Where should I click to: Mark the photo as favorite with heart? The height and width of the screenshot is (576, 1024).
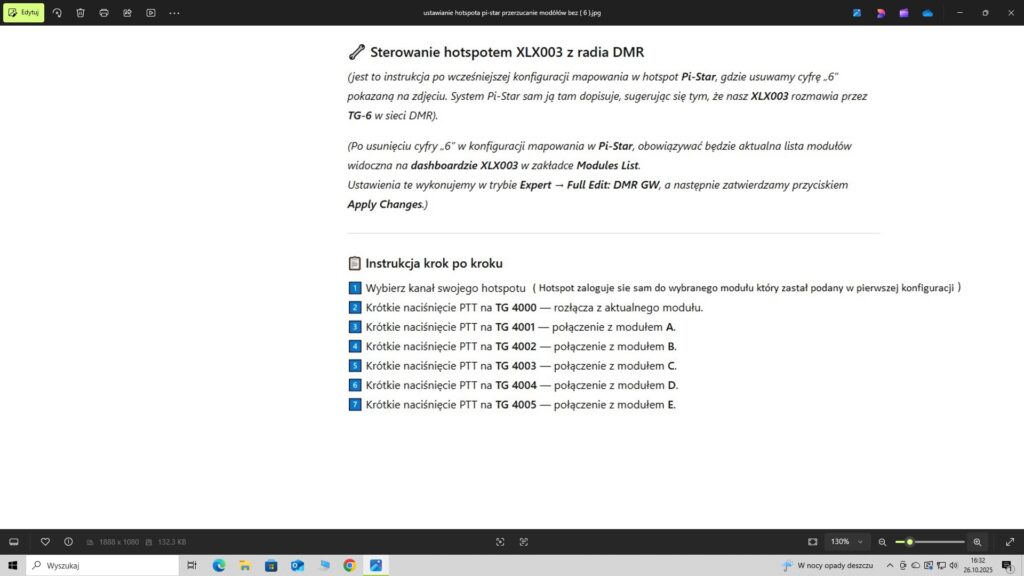(45, 542)
